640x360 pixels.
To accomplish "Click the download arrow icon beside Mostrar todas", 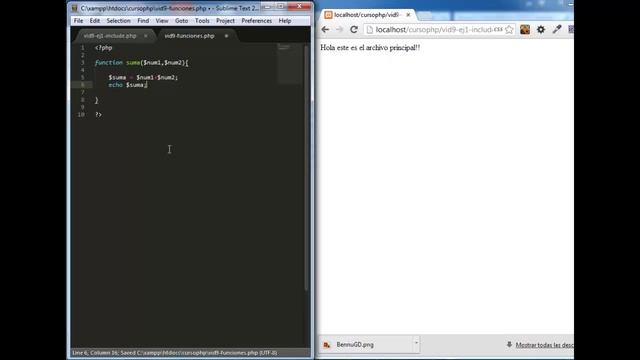I will point(509,344).
